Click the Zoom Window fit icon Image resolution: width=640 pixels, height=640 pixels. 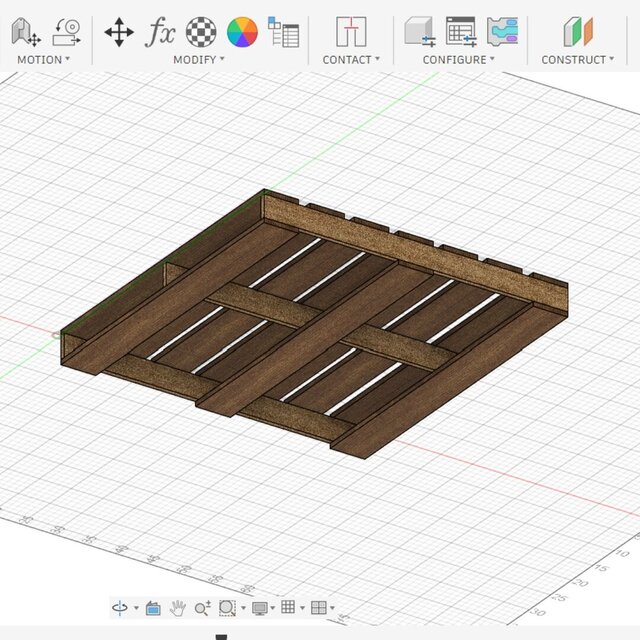coord(227,608)
